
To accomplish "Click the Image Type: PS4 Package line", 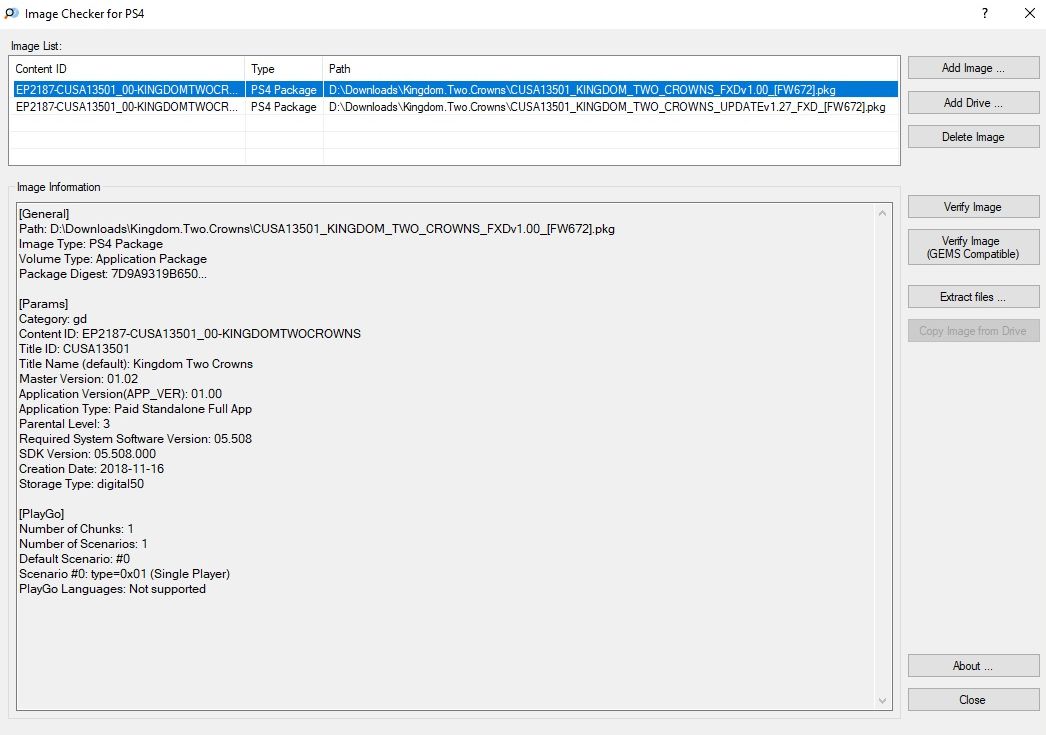I will click(x=91, y=244).
